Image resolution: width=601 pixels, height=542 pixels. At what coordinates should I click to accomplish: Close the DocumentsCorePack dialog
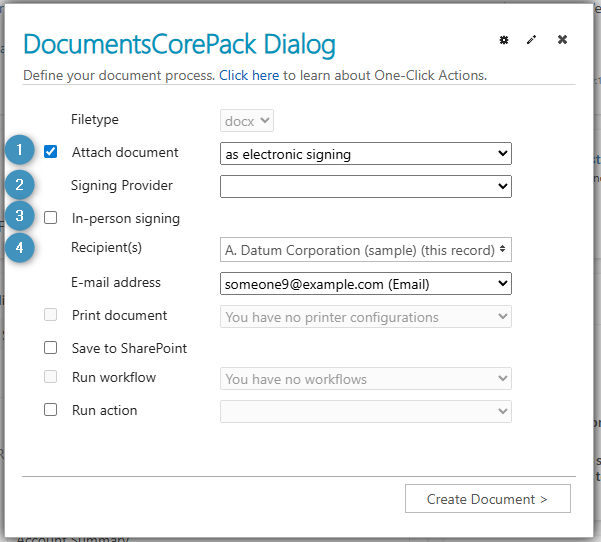pyautogui.click(x=562, y=40)
